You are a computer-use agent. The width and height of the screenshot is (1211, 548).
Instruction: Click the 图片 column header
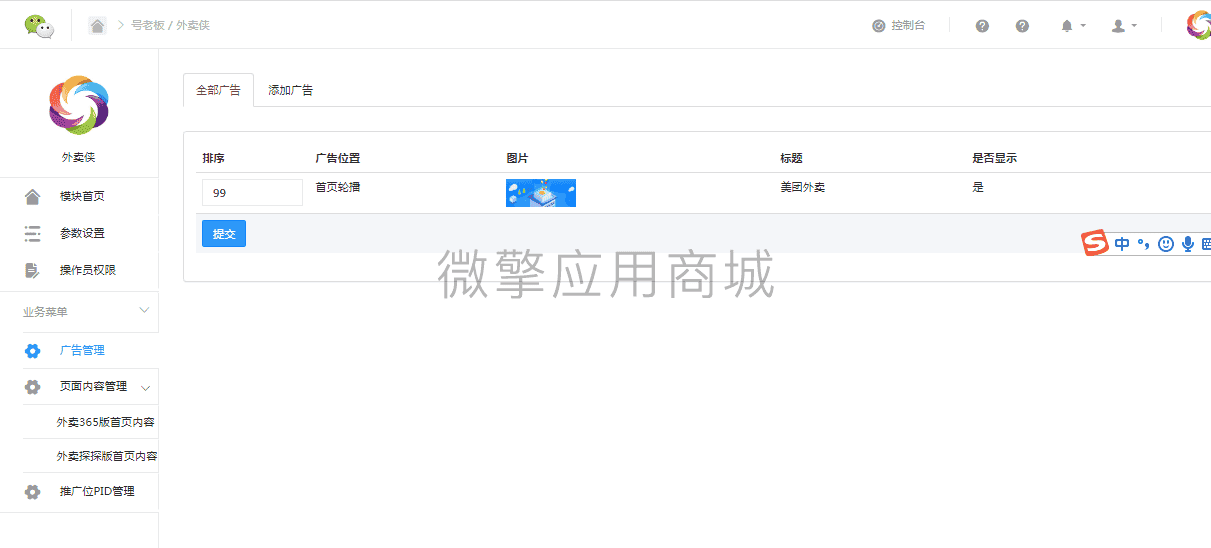tap(517, 158)
